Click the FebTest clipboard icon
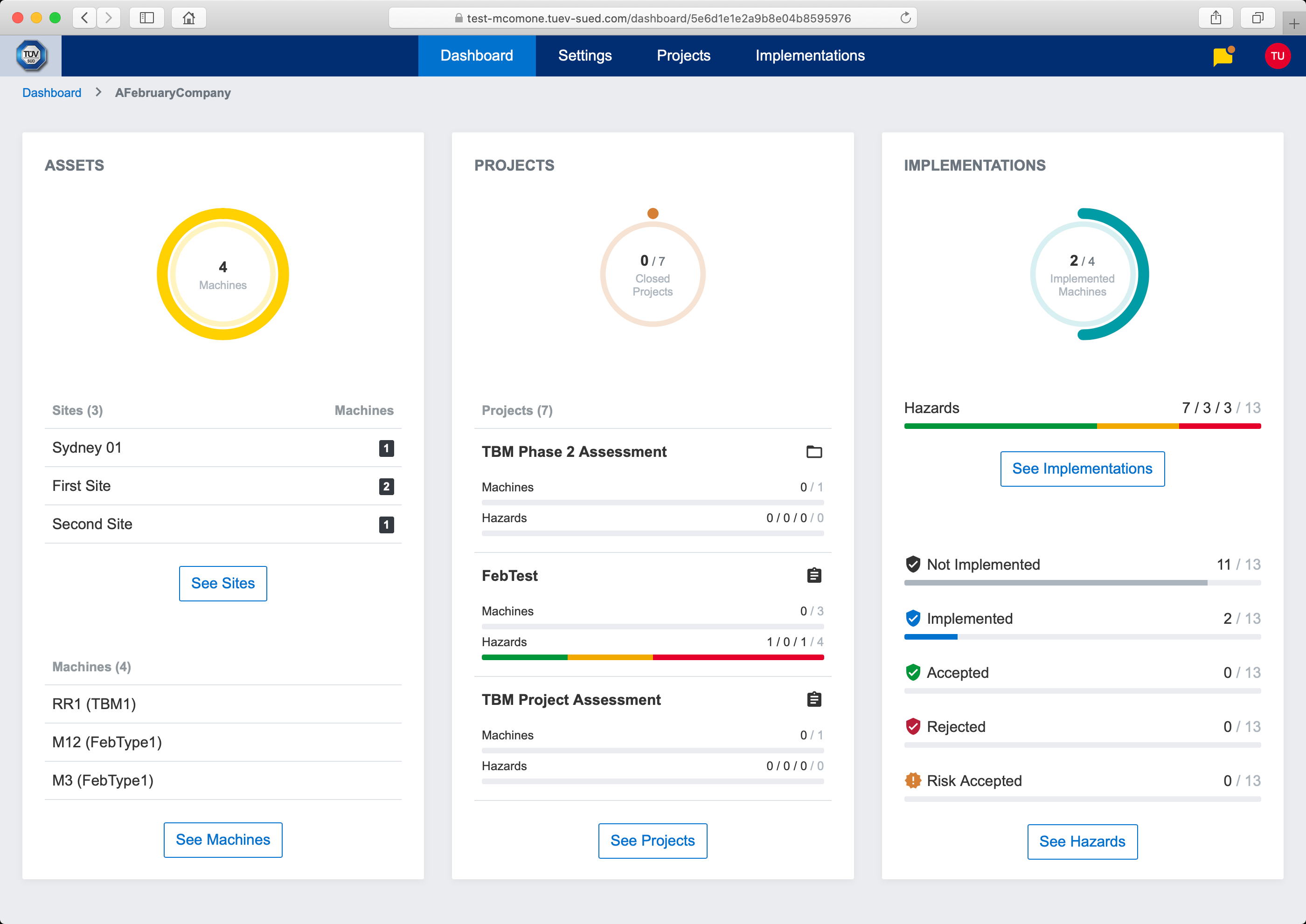Screen dimensions: 1306x924 [815, 576]
